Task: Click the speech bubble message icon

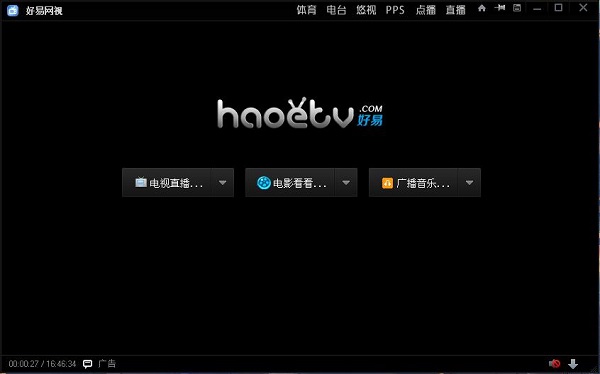Action: tap(88, 364)
